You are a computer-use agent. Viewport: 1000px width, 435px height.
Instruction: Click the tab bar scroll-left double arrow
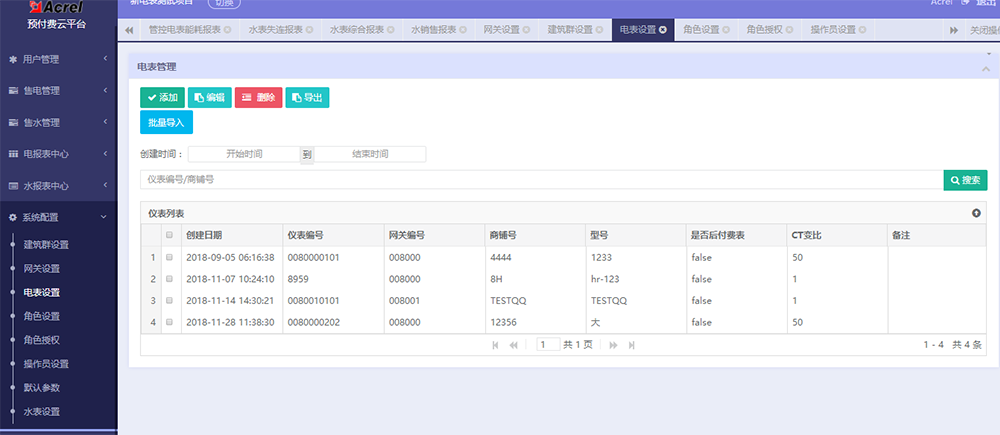(130, 30)
